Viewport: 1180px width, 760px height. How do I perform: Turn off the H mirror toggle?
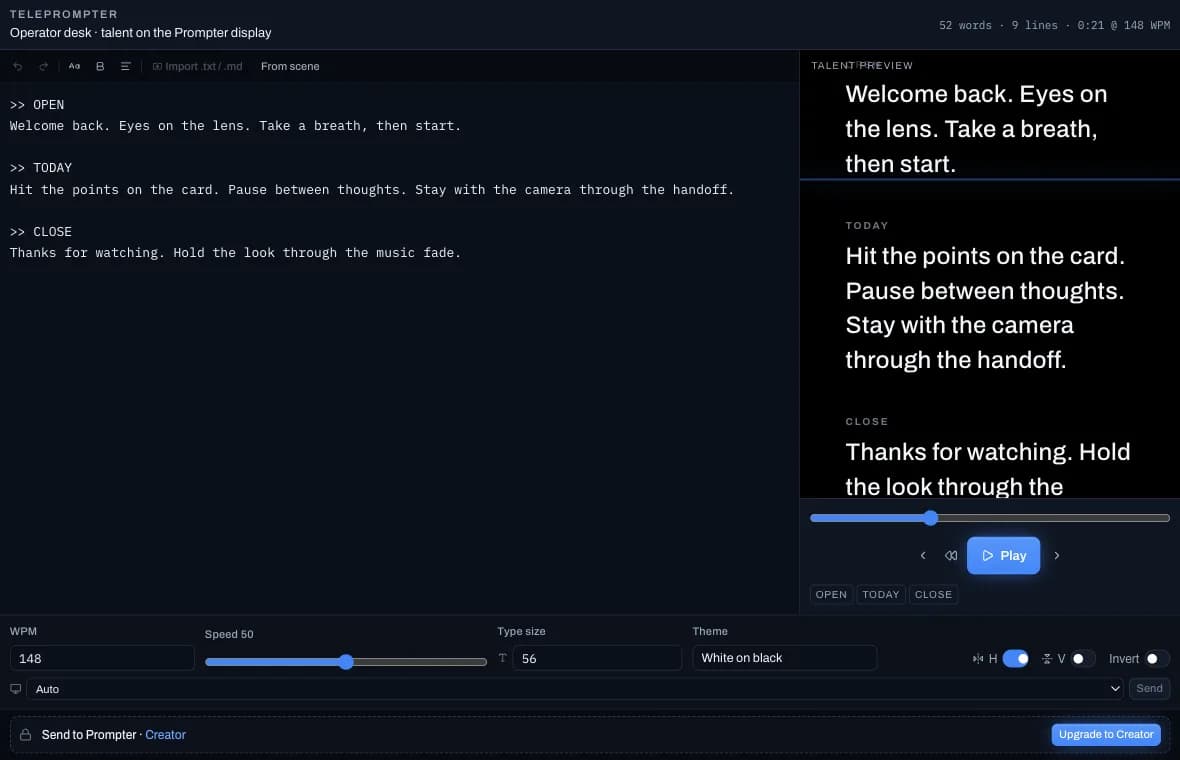point(1015,658)
